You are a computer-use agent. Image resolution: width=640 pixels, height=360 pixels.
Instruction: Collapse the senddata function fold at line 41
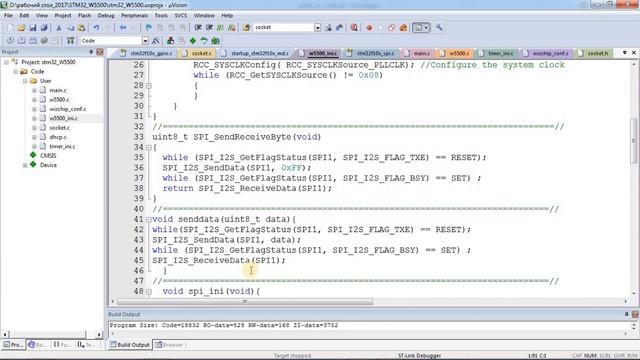[149, 220]
